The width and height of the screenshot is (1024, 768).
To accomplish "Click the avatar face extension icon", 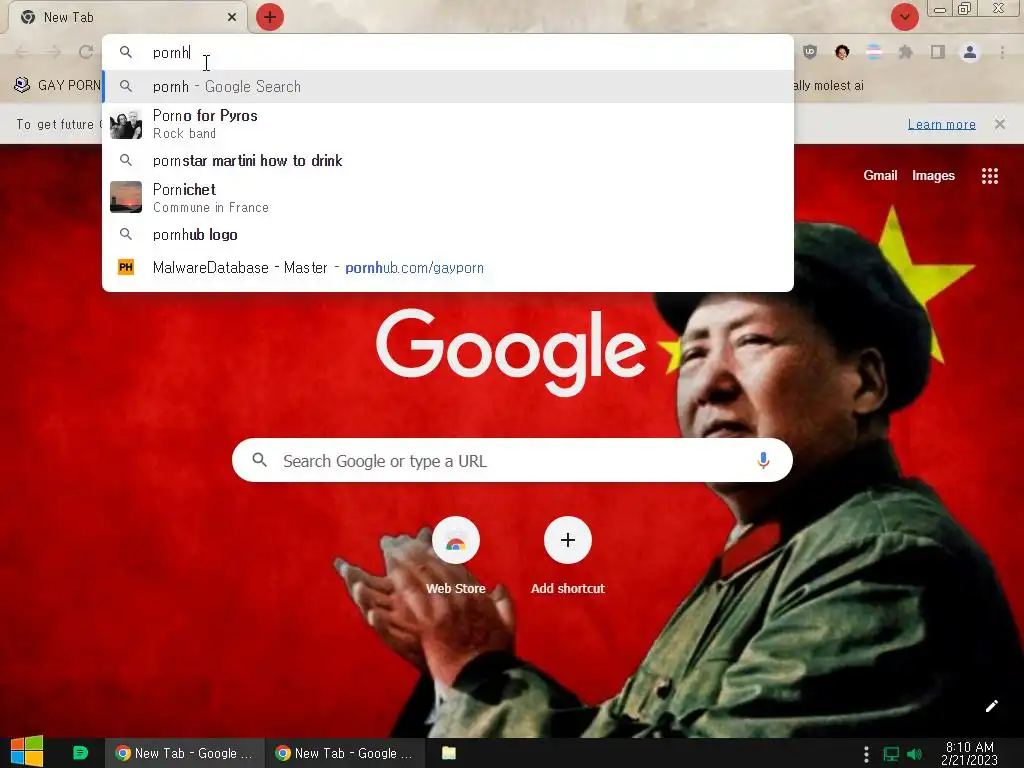I will click(842, 52).
